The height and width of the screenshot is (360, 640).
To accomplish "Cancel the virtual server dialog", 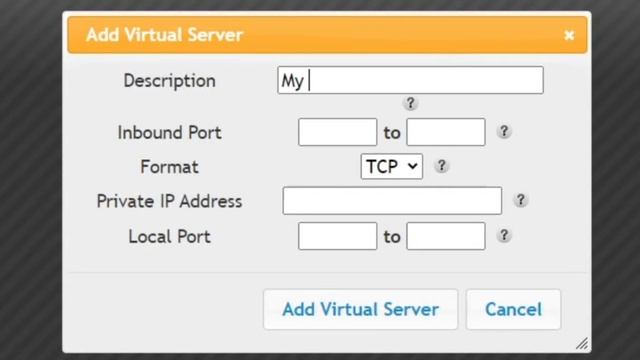I will [513, 309].
